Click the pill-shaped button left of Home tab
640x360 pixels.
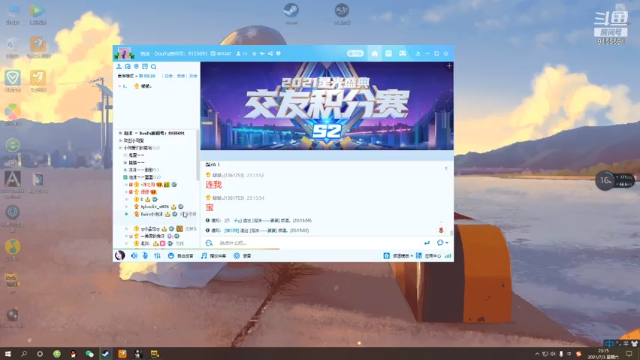point(355,53)
